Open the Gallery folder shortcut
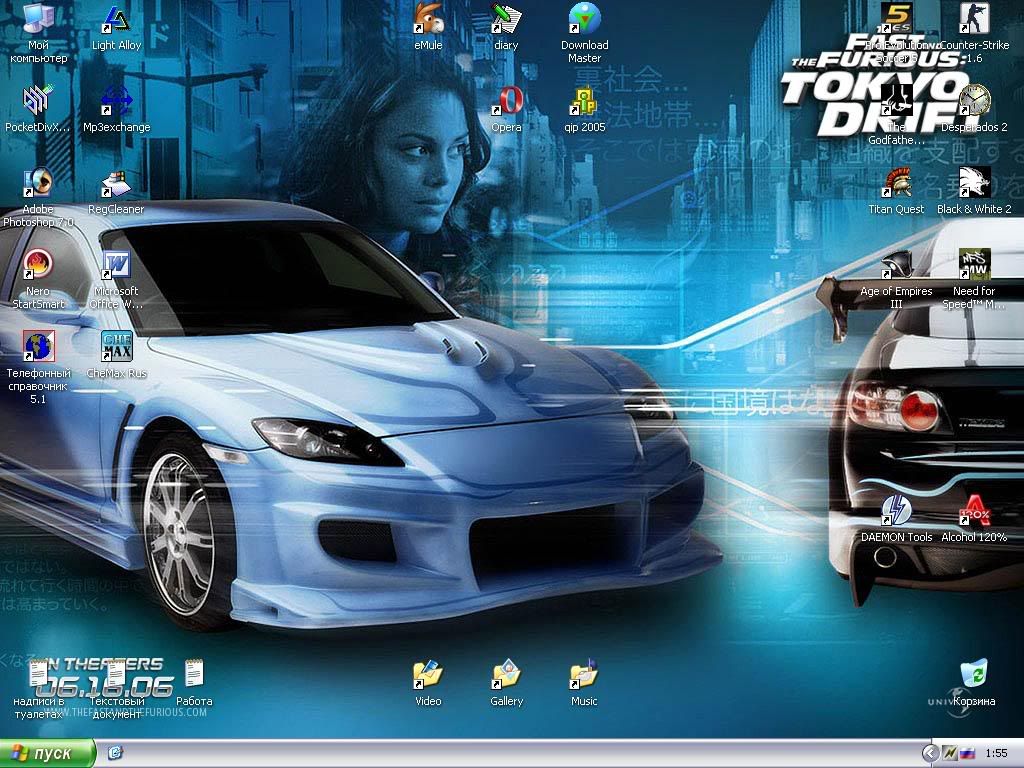 point(506,675)
